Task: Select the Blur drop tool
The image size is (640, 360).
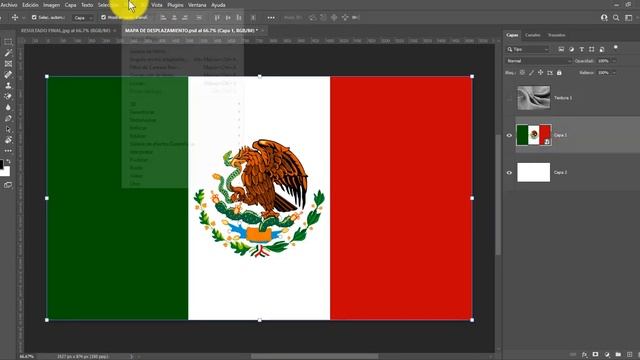Action: point(8,107)
